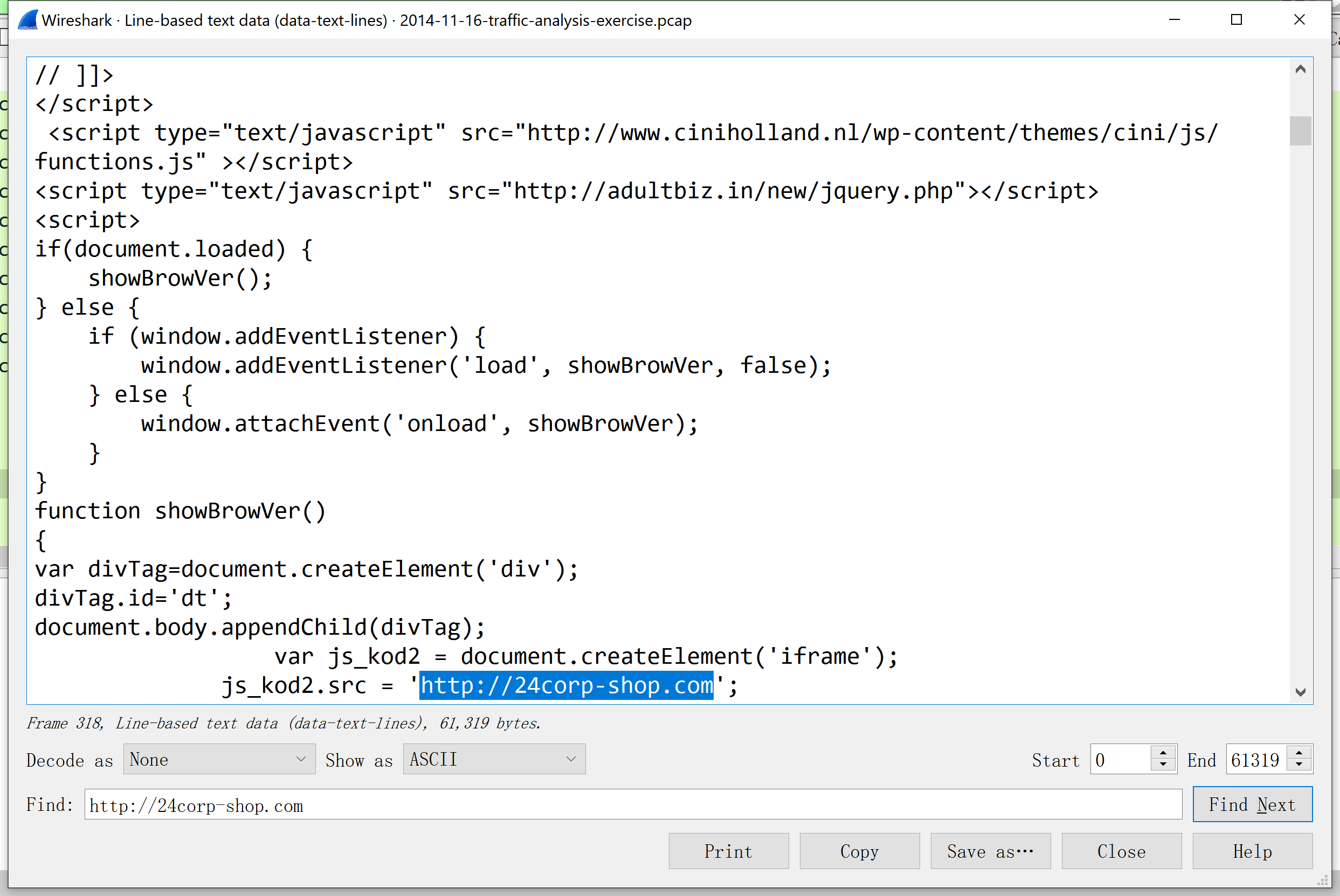The image size is (1340, 896).
Task: Minimize the Wireshark text data window
Action: [1174, 20]
